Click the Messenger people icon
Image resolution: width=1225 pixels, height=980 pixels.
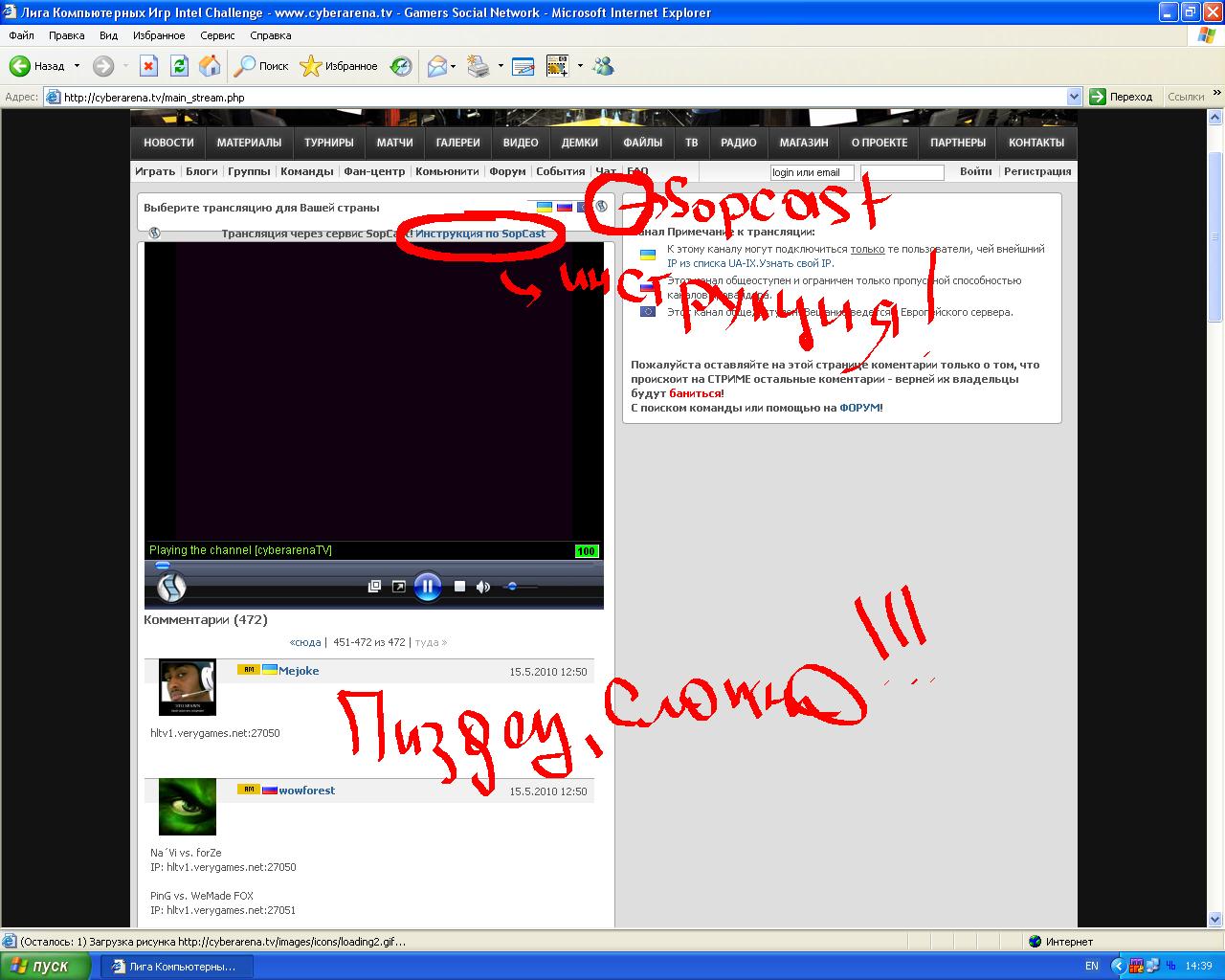pyautogui.click(x=603, y=66)
